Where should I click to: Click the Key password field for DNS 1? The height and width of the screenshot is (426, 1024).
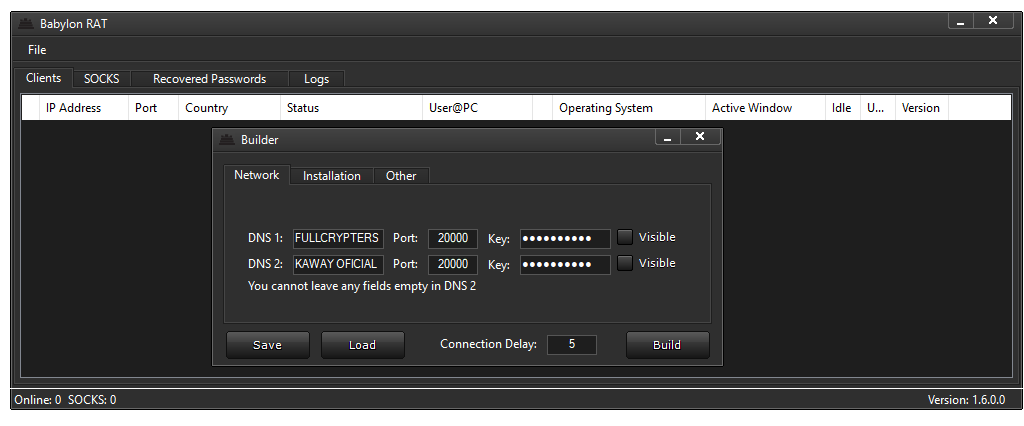click(x=565, y=238)
